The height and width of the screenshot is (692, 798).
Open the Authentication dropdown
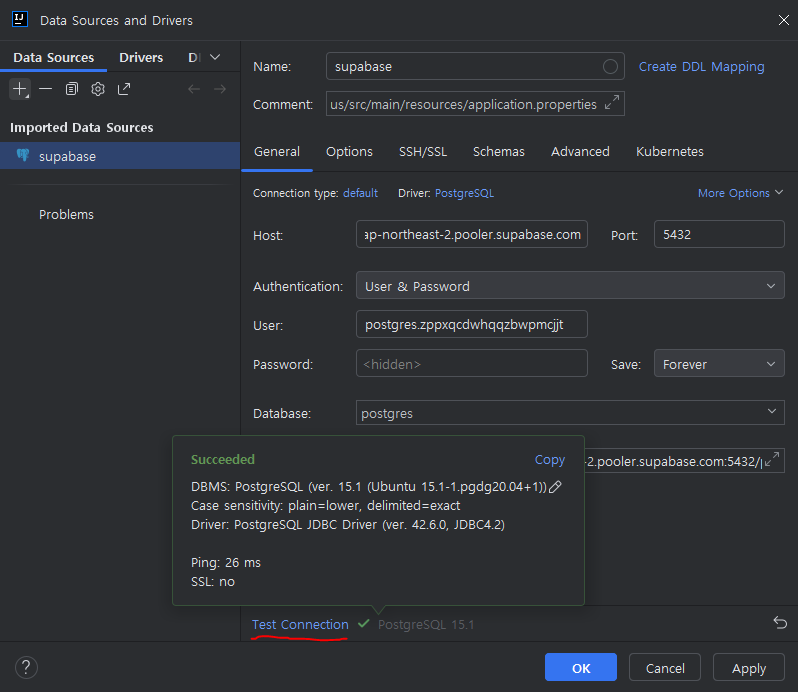pyautogui.click(x=570, y=285)
